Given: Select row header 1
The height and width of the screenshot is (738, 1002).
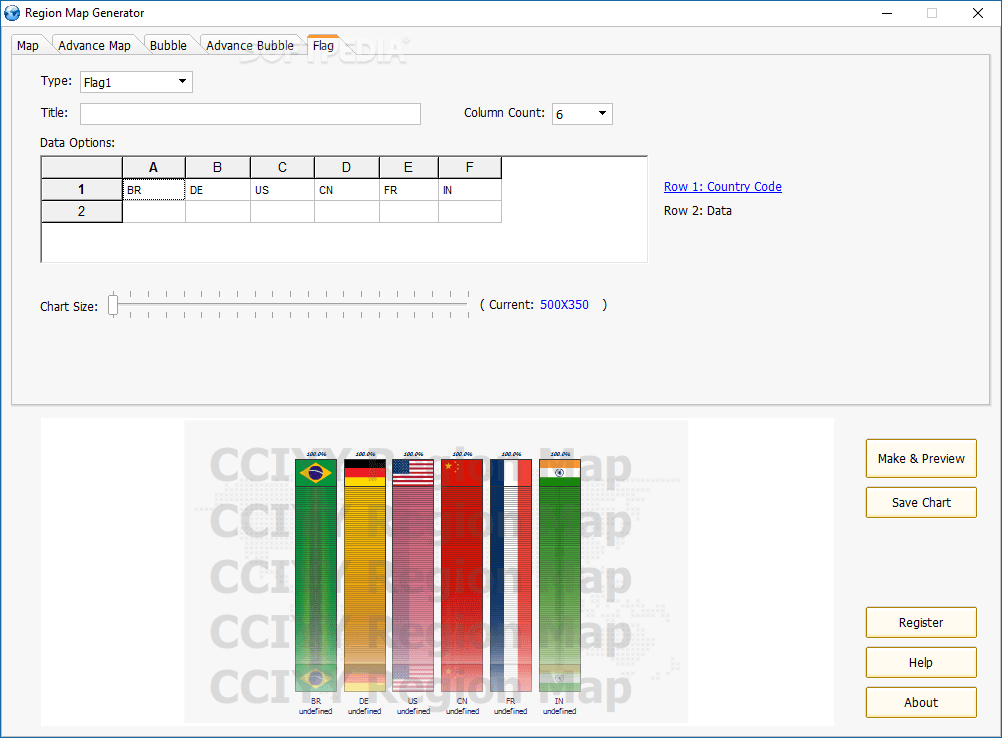Looking at the screenshot, I should point(82,190).
